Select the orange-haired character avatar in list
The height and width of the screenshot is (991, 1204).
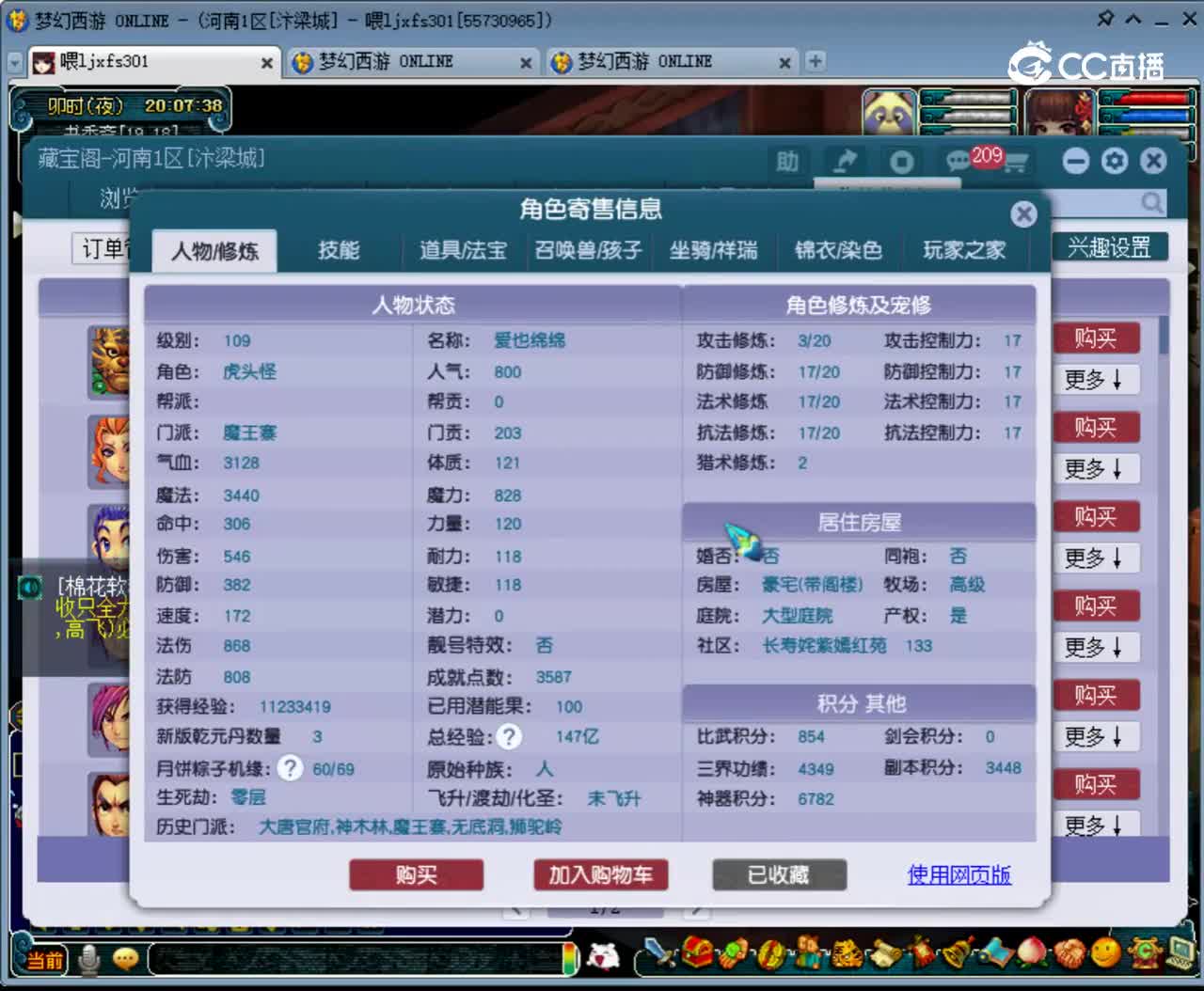point(109,450)
